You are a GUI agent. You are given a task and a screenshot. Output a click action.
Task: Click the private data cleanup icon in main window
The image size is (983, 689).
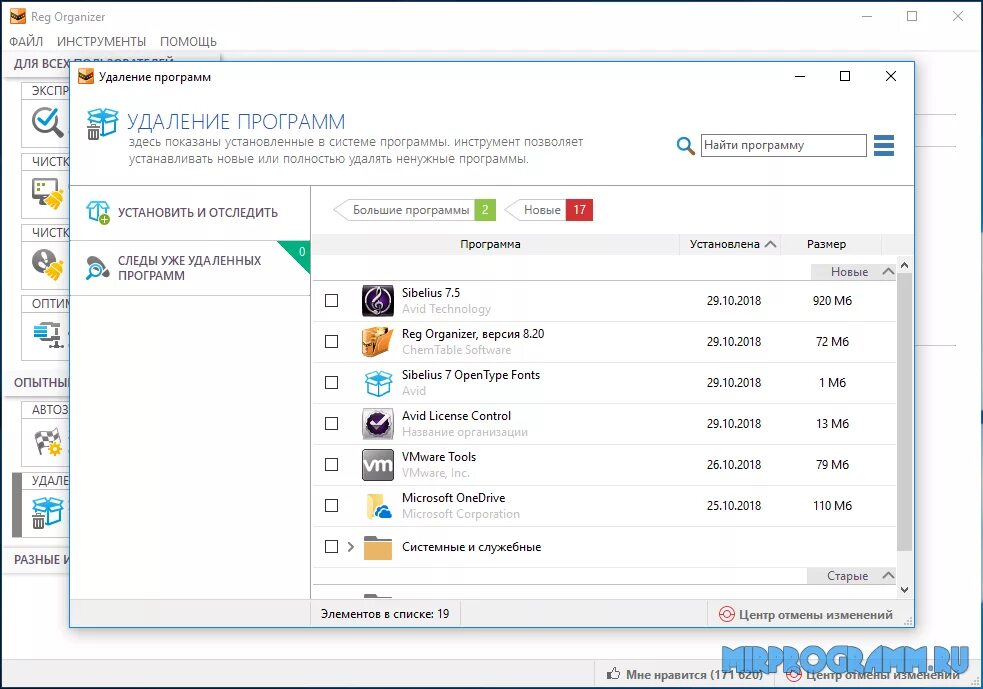pyautogui.click(x=48, y=264)
